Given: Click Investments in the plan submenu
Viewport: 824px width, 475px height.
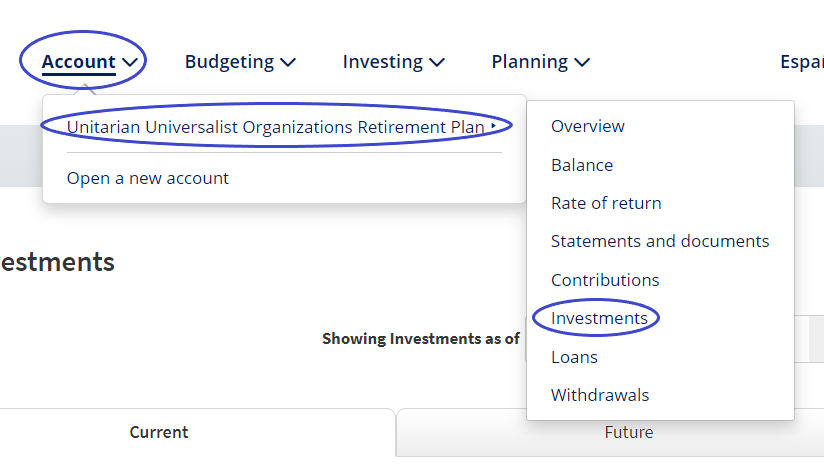Looking at the screenshot, I should (x=599, y=318).
